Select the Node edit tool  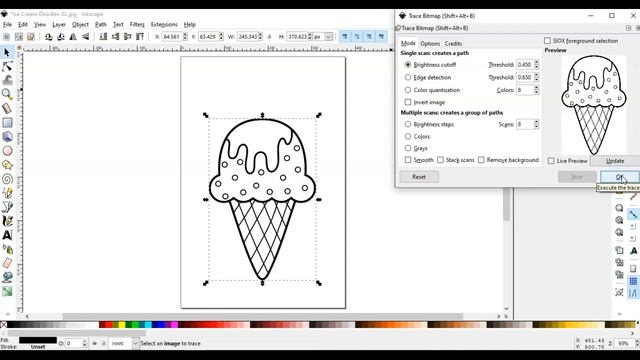pos(7,67)
